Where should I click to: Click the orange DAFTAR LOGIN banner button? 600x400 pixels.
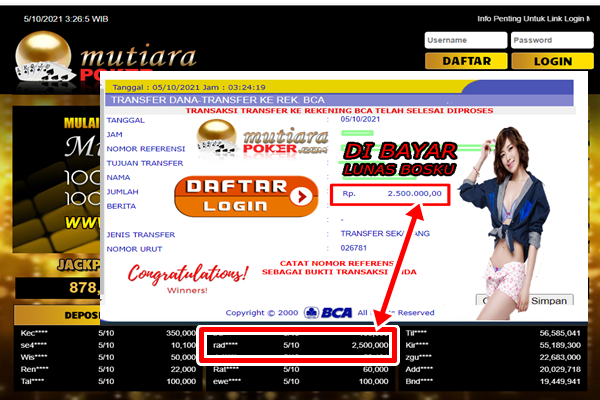point(246,196)
